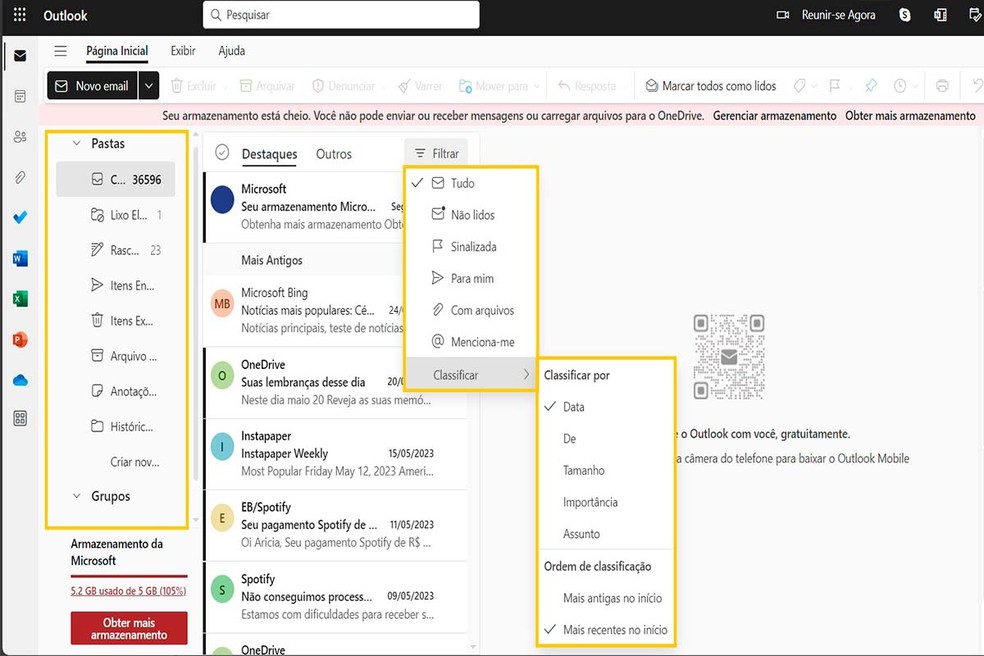Image resolution: width=984 pixels, height=656 pixels.
Task: Open the Exibir menu
Action: (182, 50)
